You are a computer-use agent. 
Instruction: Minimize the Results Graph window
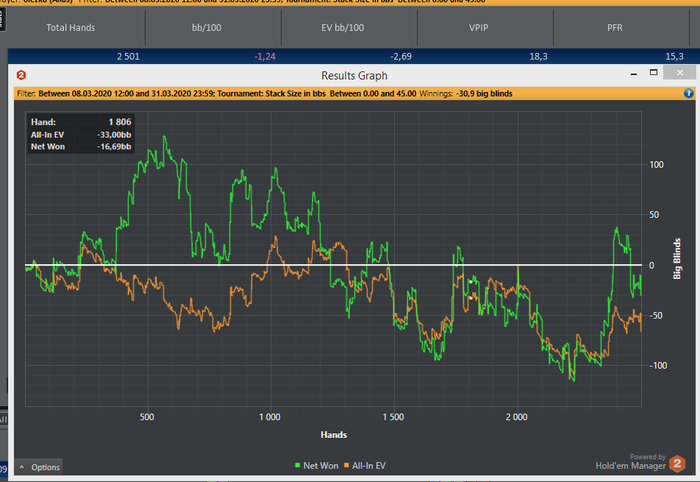pyautogui.click(x=633, y=73)
